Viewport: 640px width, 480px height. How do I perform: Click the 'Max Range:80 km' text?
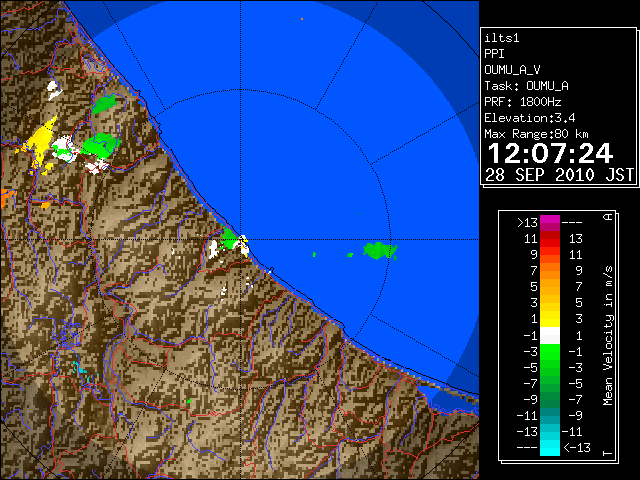pyautogui.click(x=536, y=134)
